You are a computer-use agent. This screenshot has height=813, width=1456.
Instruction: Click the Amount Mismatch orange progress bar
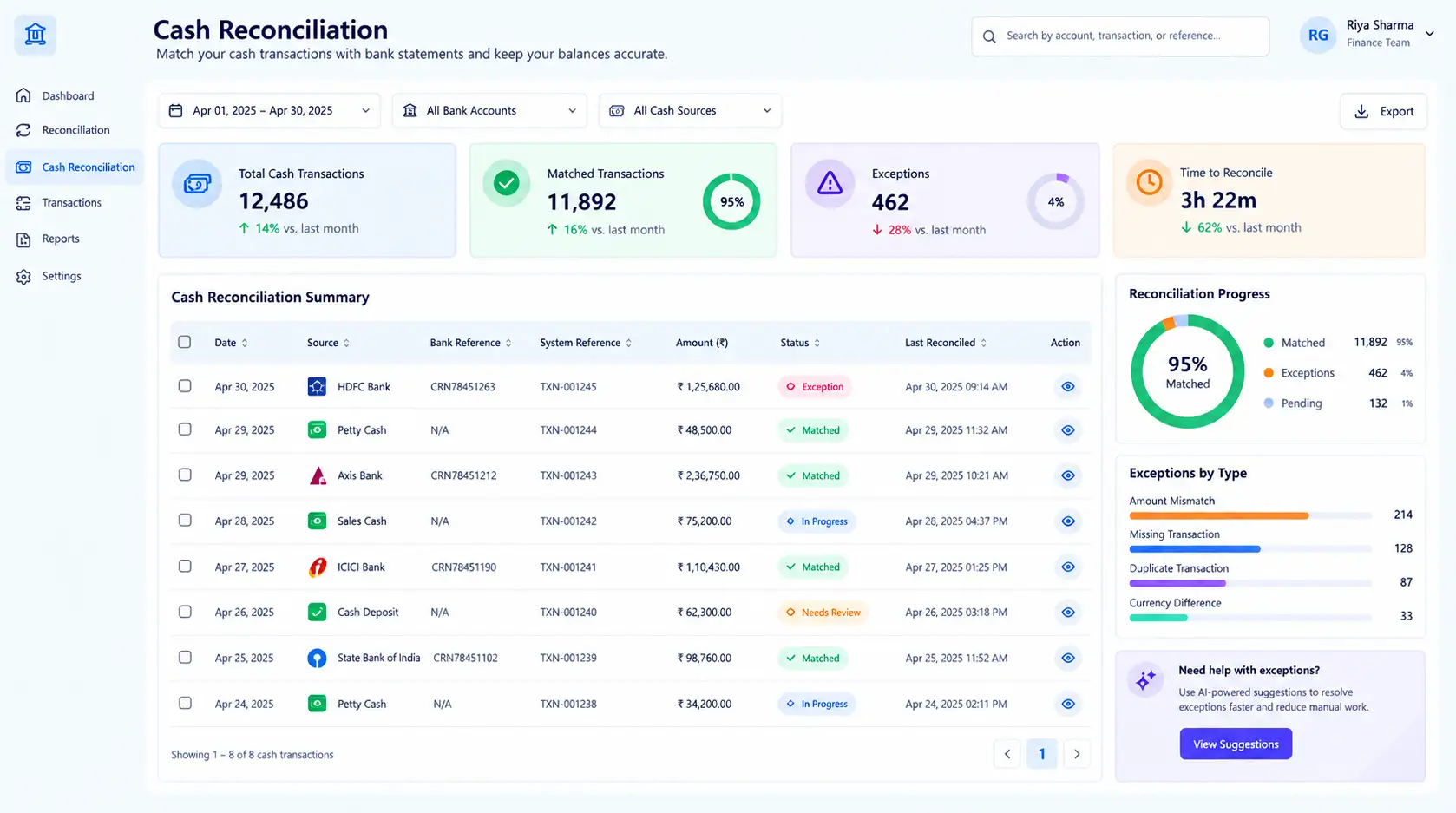click(x=1219, y=515)
